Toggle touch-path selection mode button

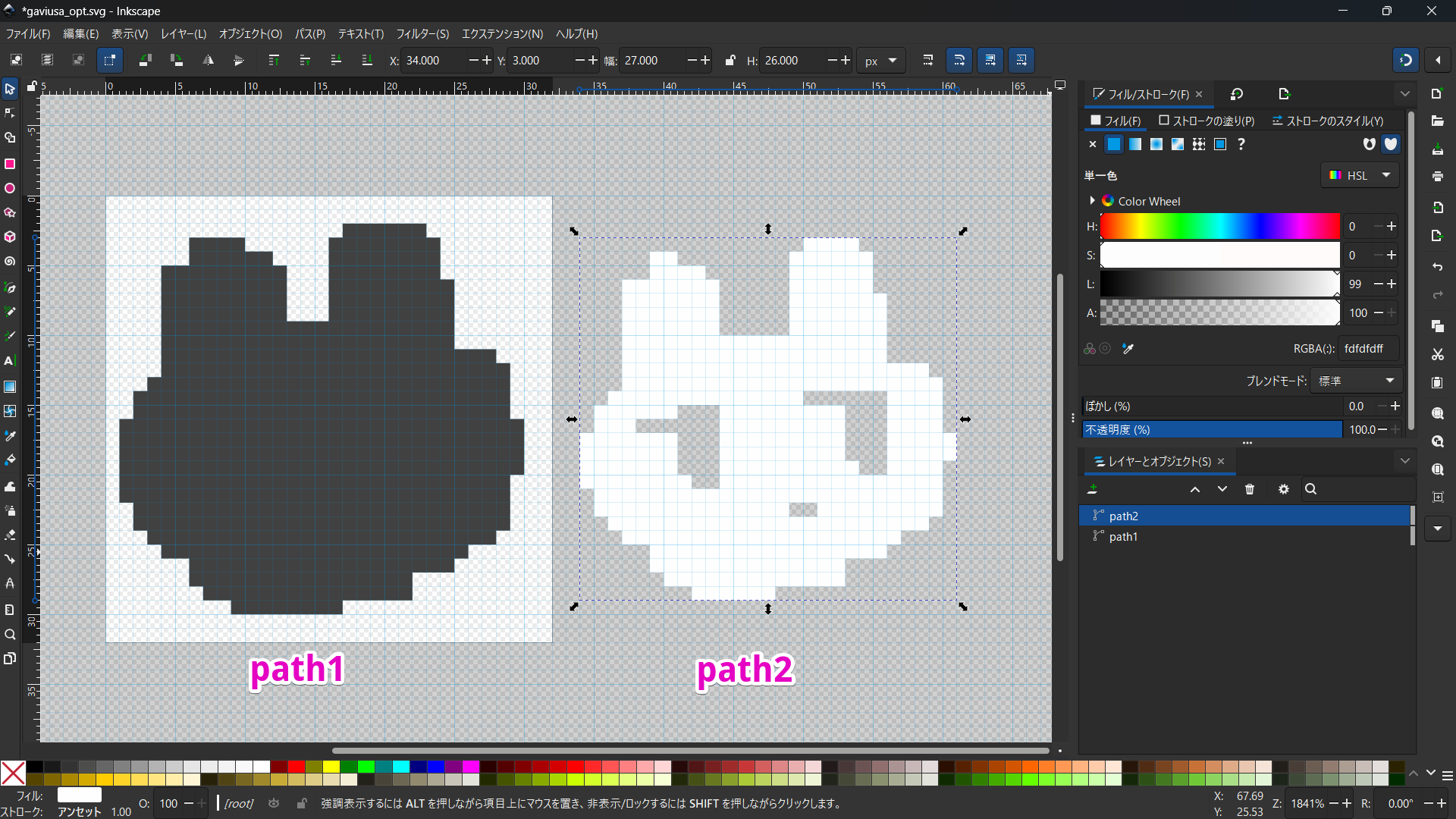(110, 60)
